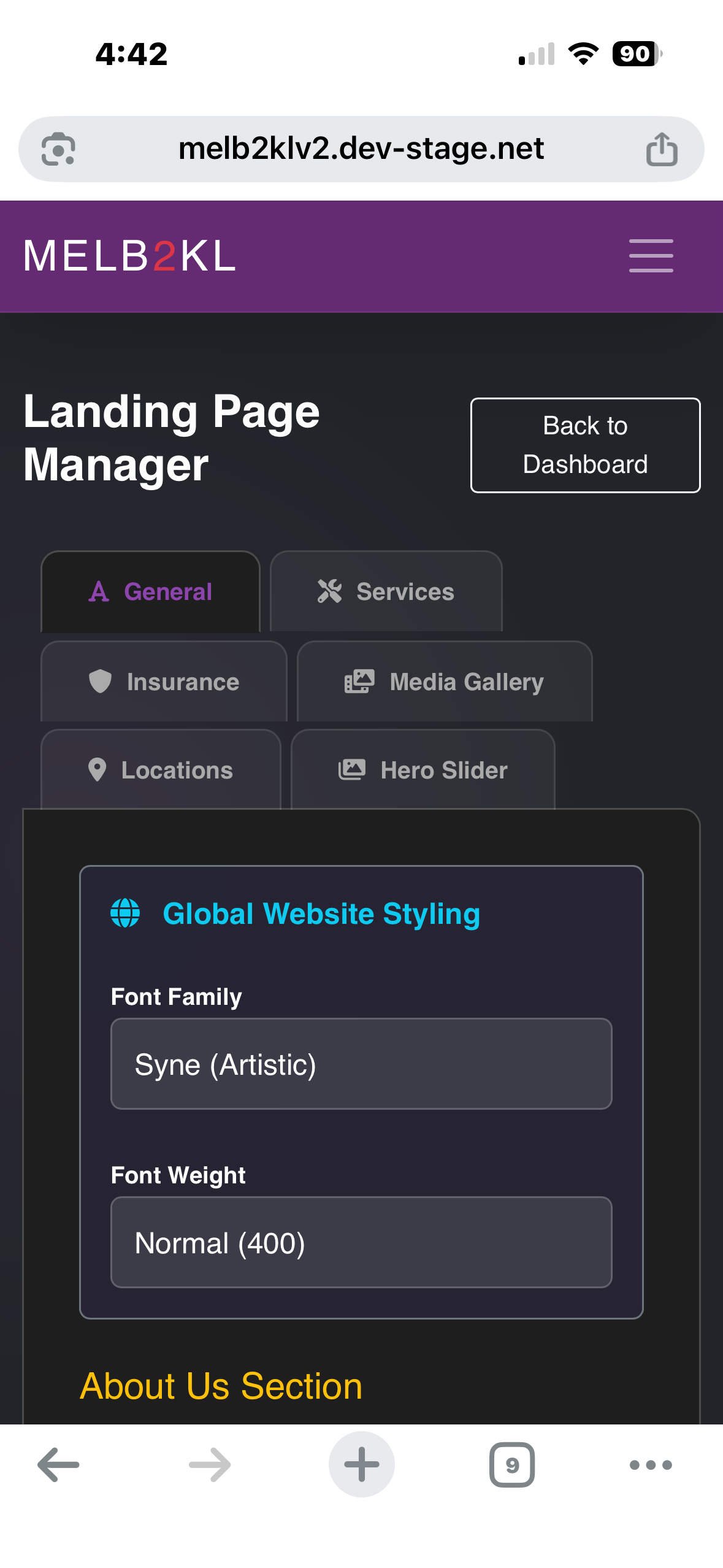Tap the browser share icon

click(x=662, y=149)
